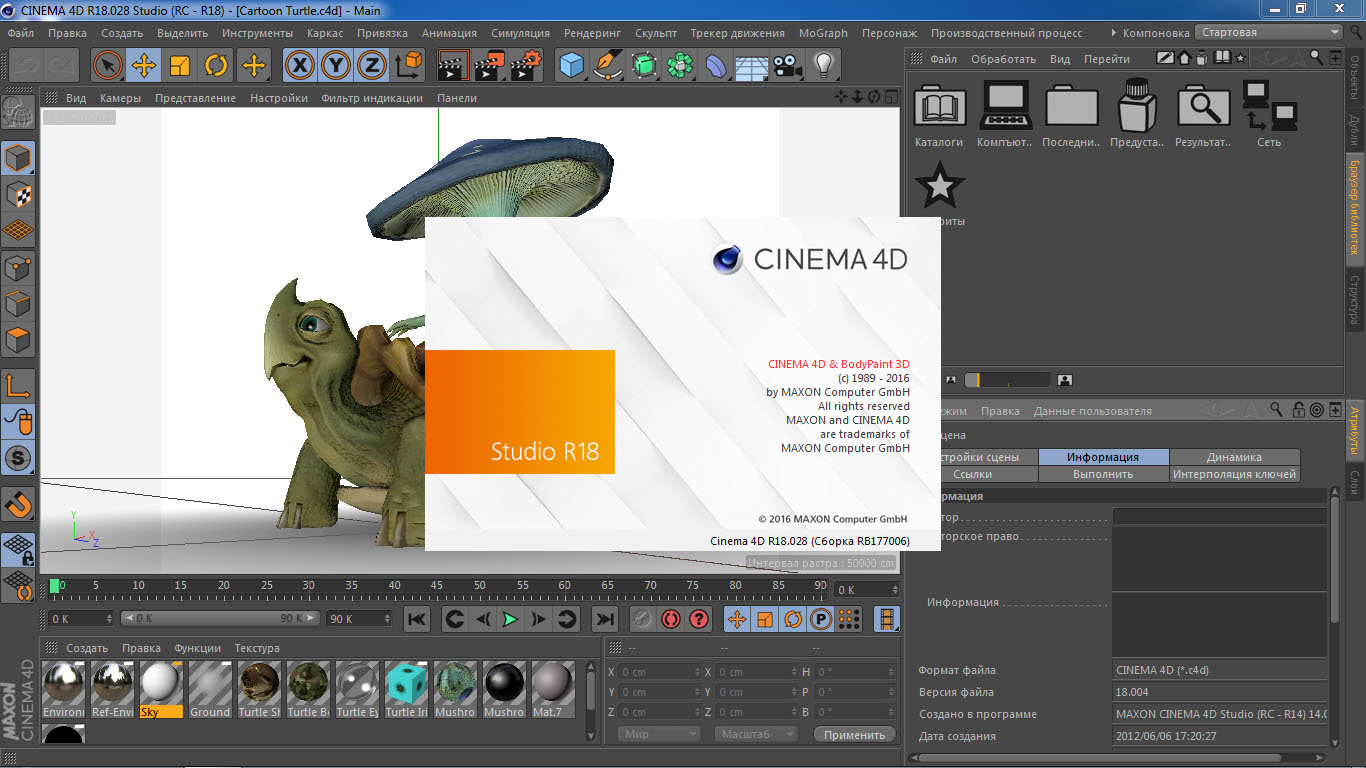Adjust stepper on start frame 0 K field
Image resolution: width=1366 pixels, height=768 pixels.
pos(108,619)
